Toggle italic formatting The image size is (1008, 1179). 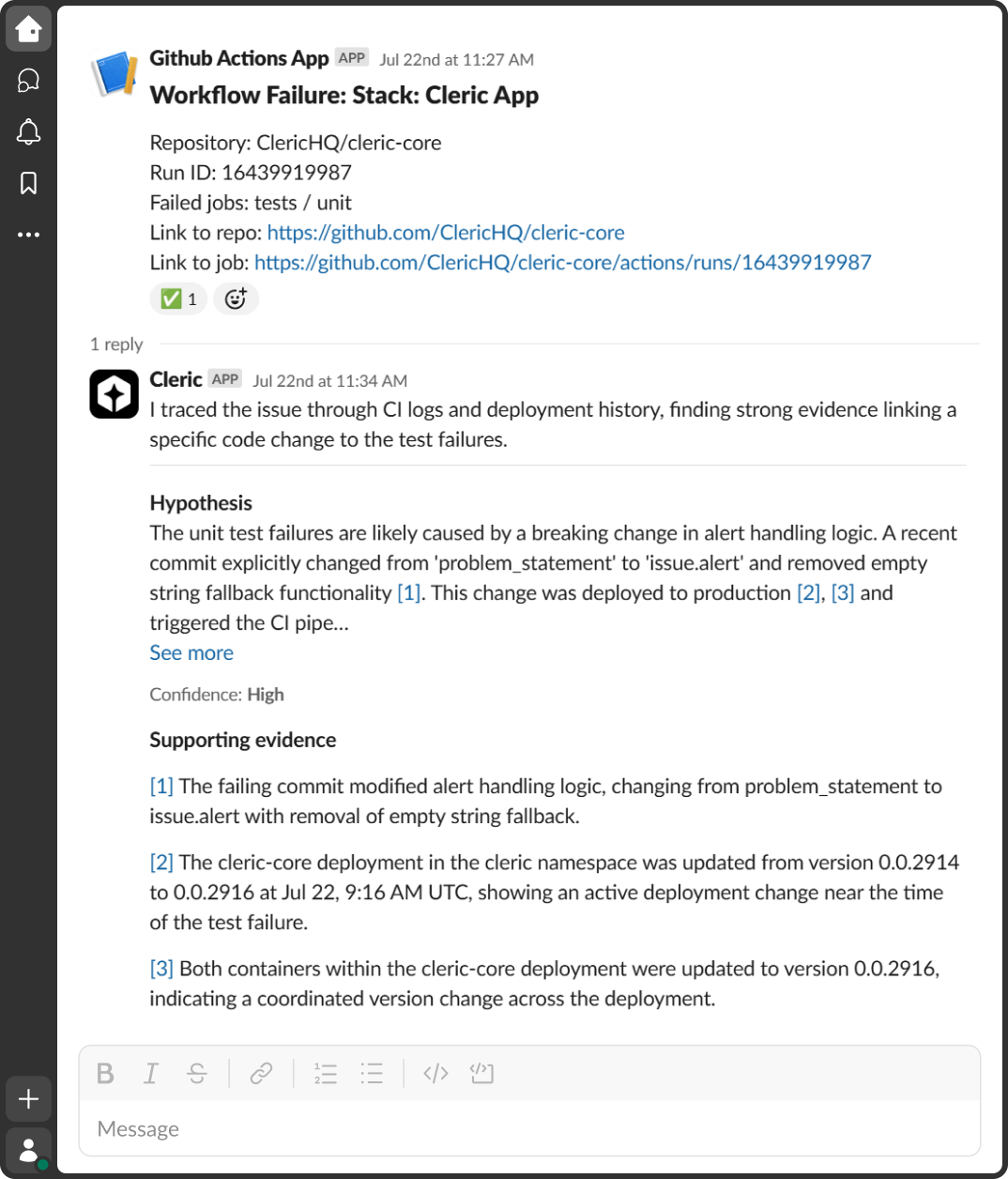point(150,1073)
